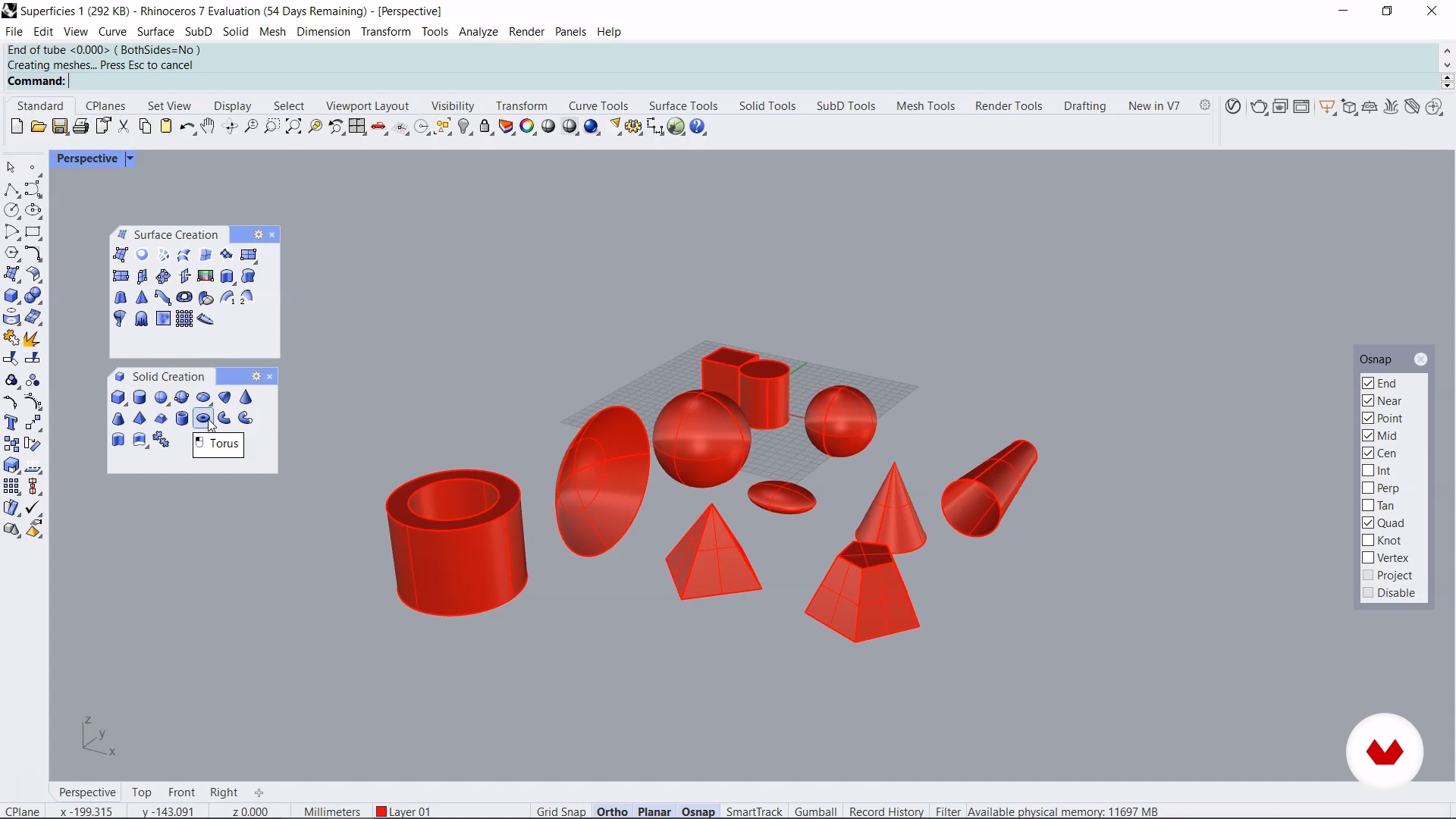This screenshot has width=1456, height=819.
Task: Select the Revolve tool in Surface Creation
Action: 120,318
